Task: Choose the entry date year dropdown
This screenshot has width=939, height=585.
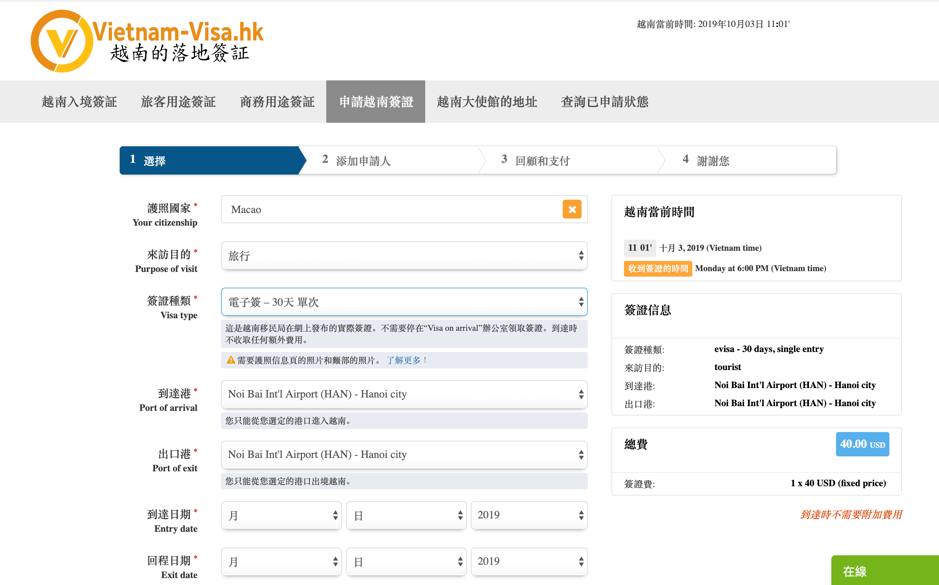Action: (x=529, y=516)
